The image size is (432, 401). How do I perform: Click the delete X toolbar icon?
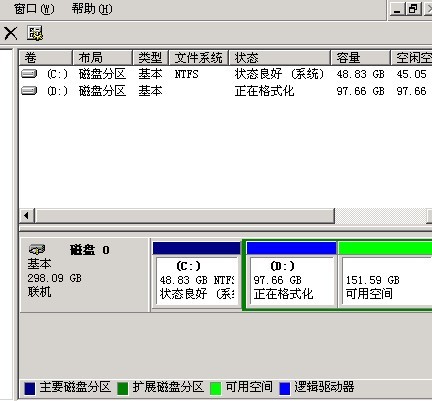[11, 33]
